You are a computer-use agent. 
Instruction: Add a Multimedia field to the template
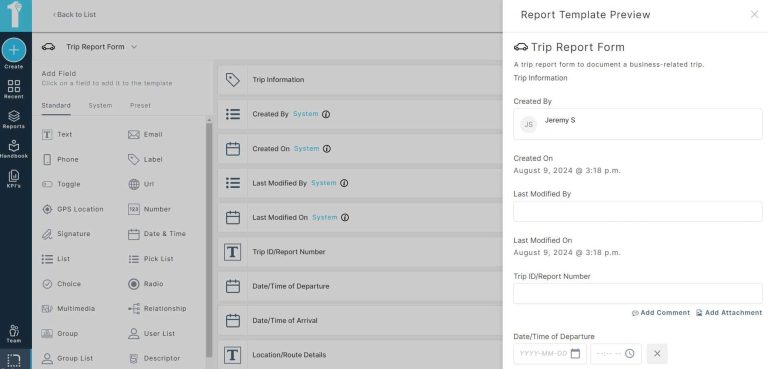(x=69, y=309)
